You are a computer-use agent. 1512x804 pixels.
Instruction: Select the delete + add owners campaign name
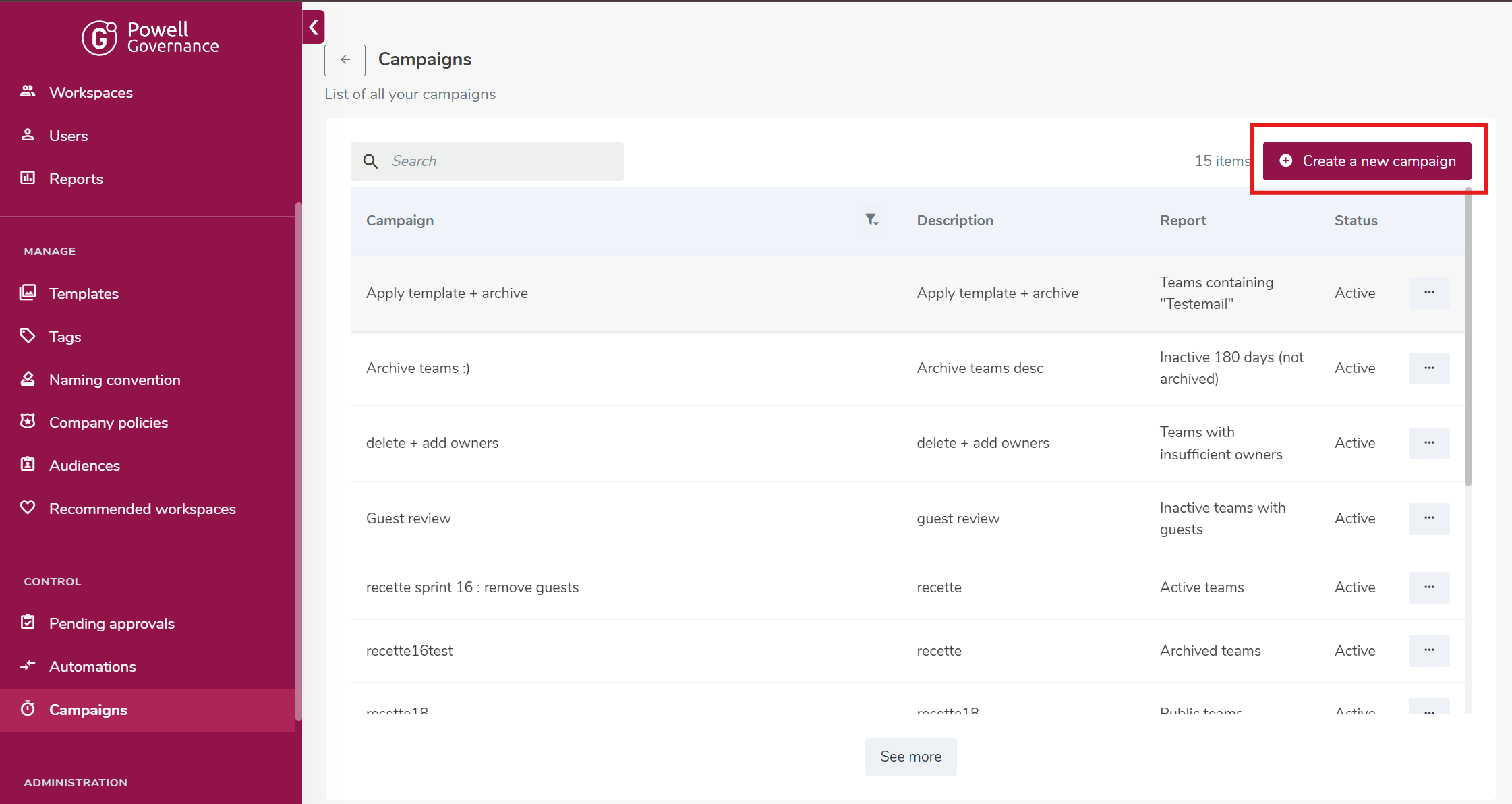point(432,443)
